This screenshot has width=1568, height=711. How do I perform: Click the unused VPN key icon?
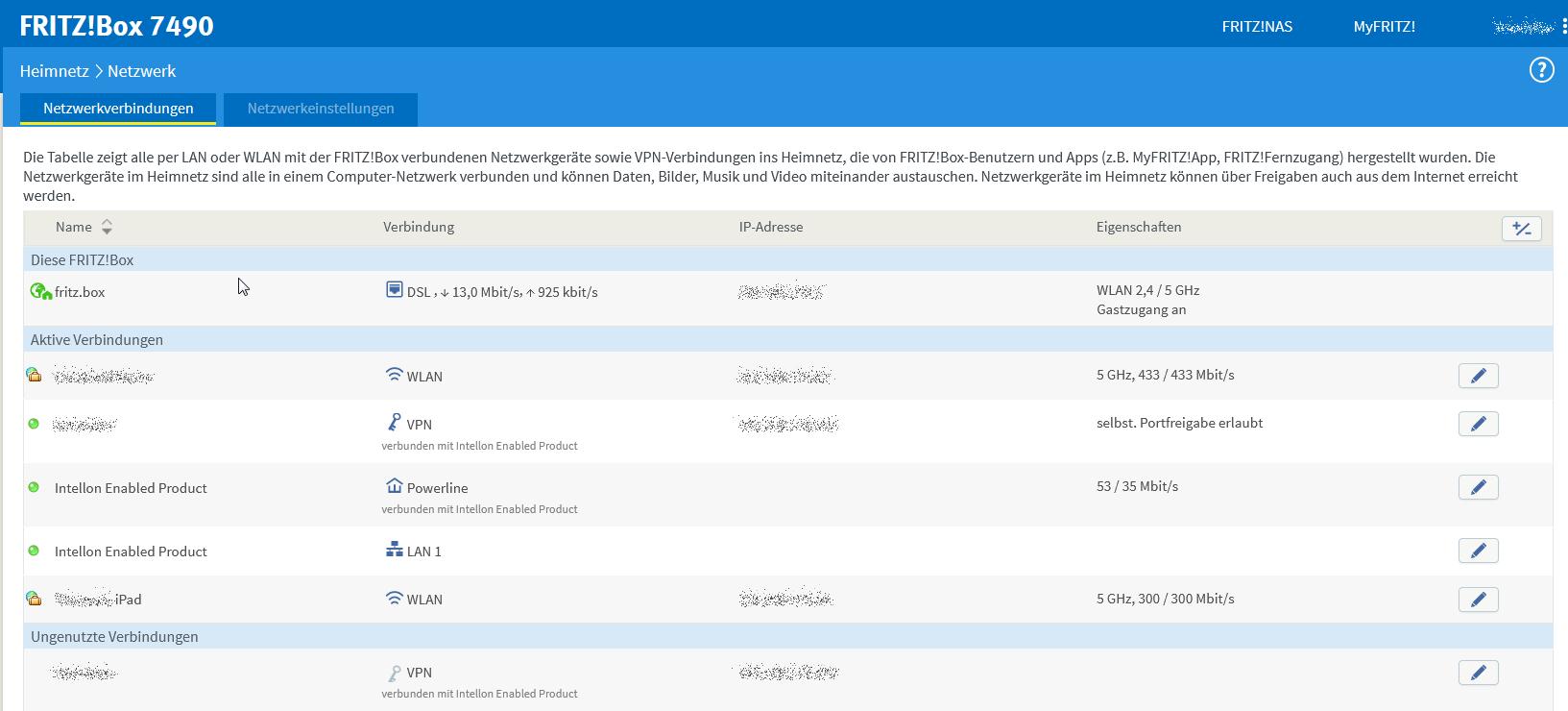click(x=394, y=673)
